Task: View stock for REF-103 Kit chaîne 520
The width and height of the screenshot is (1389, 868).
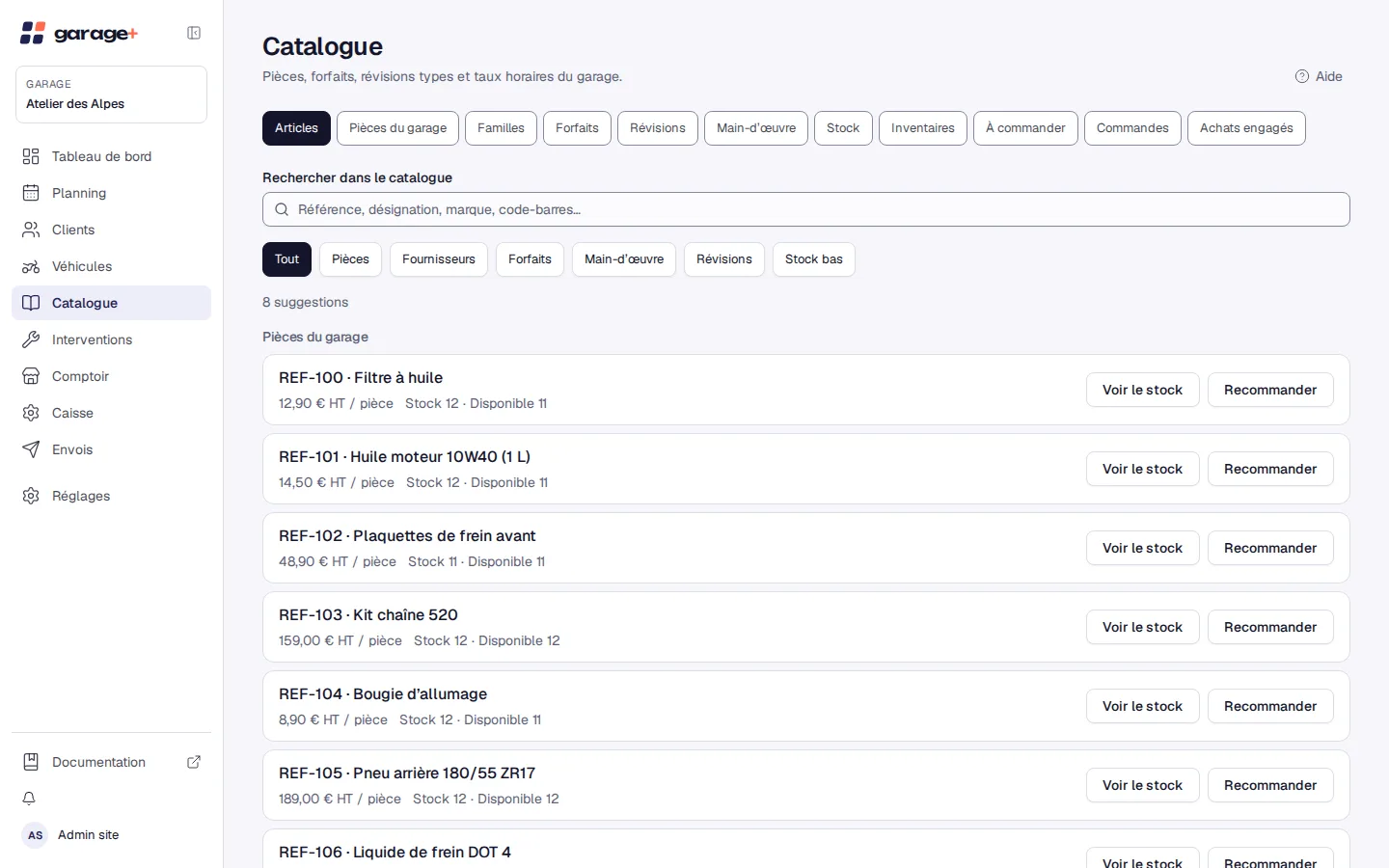Action: click(x=1142, y=627)
